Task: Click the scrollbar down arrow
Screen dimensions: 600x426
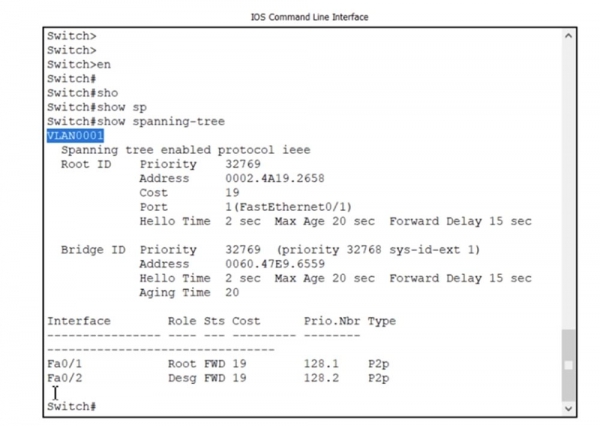Action: [x=569, y=408]
